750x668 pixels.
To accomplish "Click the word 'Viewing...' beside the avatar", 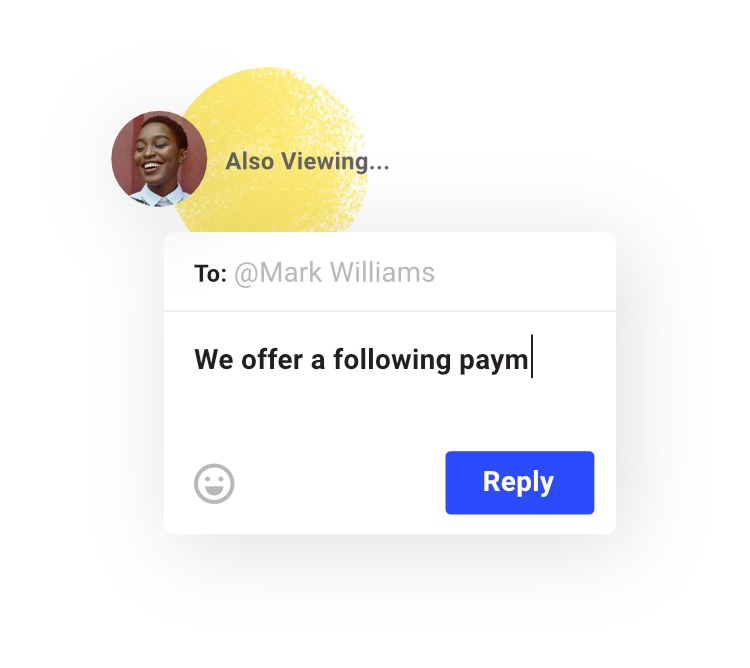I will (335, 162).
